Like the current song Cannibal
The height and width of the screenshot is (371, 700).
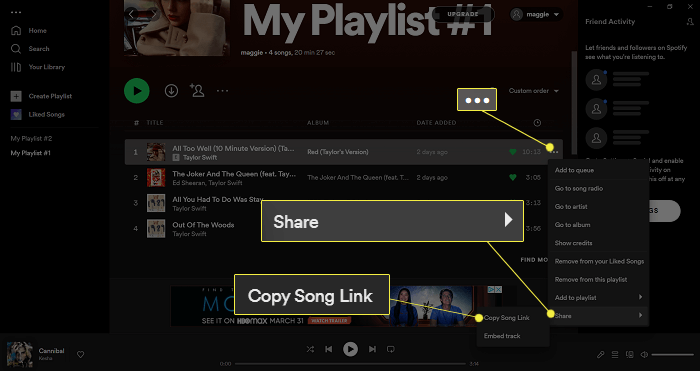[x=80, y=354]
